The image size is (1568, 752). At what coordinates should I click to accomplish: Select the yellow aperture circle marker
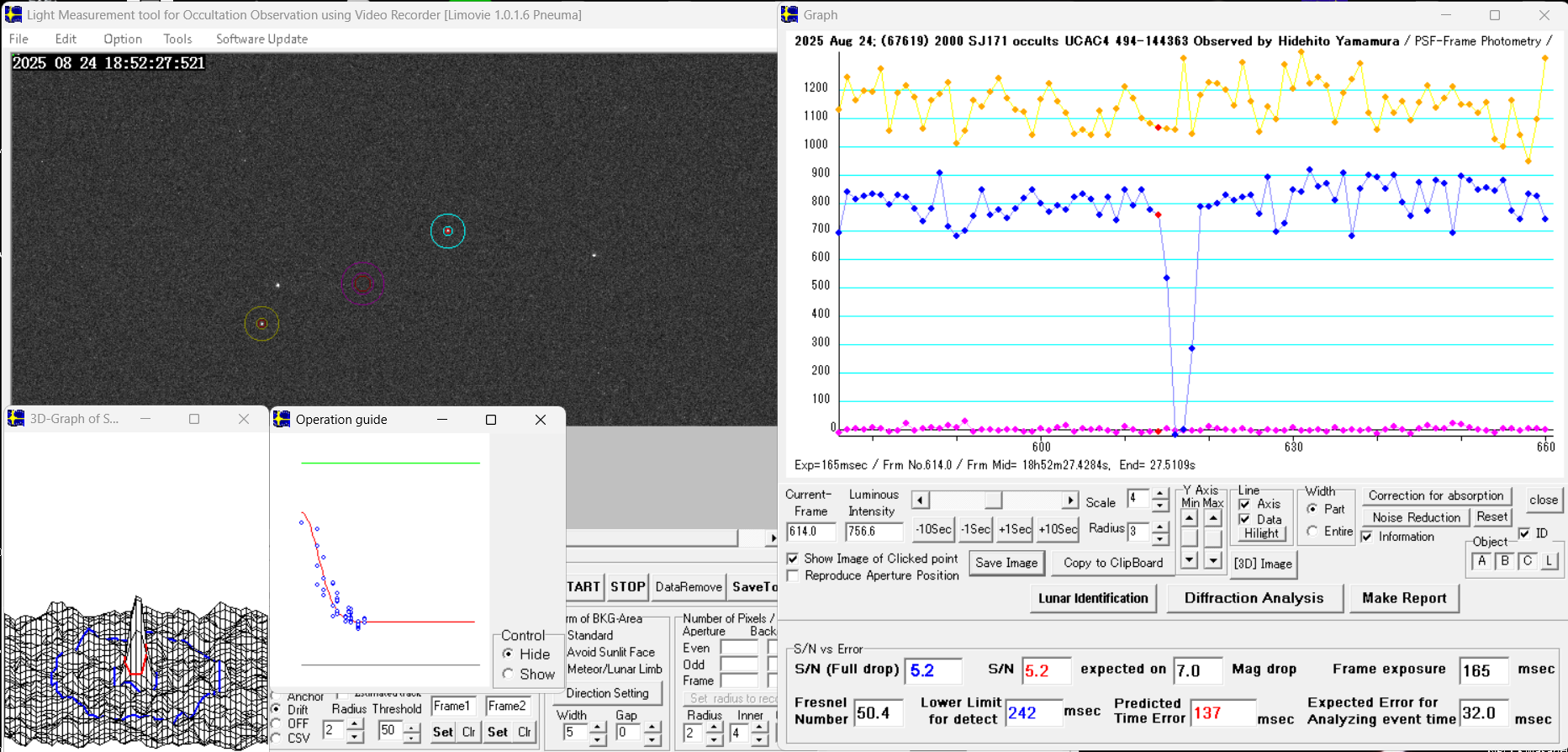[x=261, y=324]
